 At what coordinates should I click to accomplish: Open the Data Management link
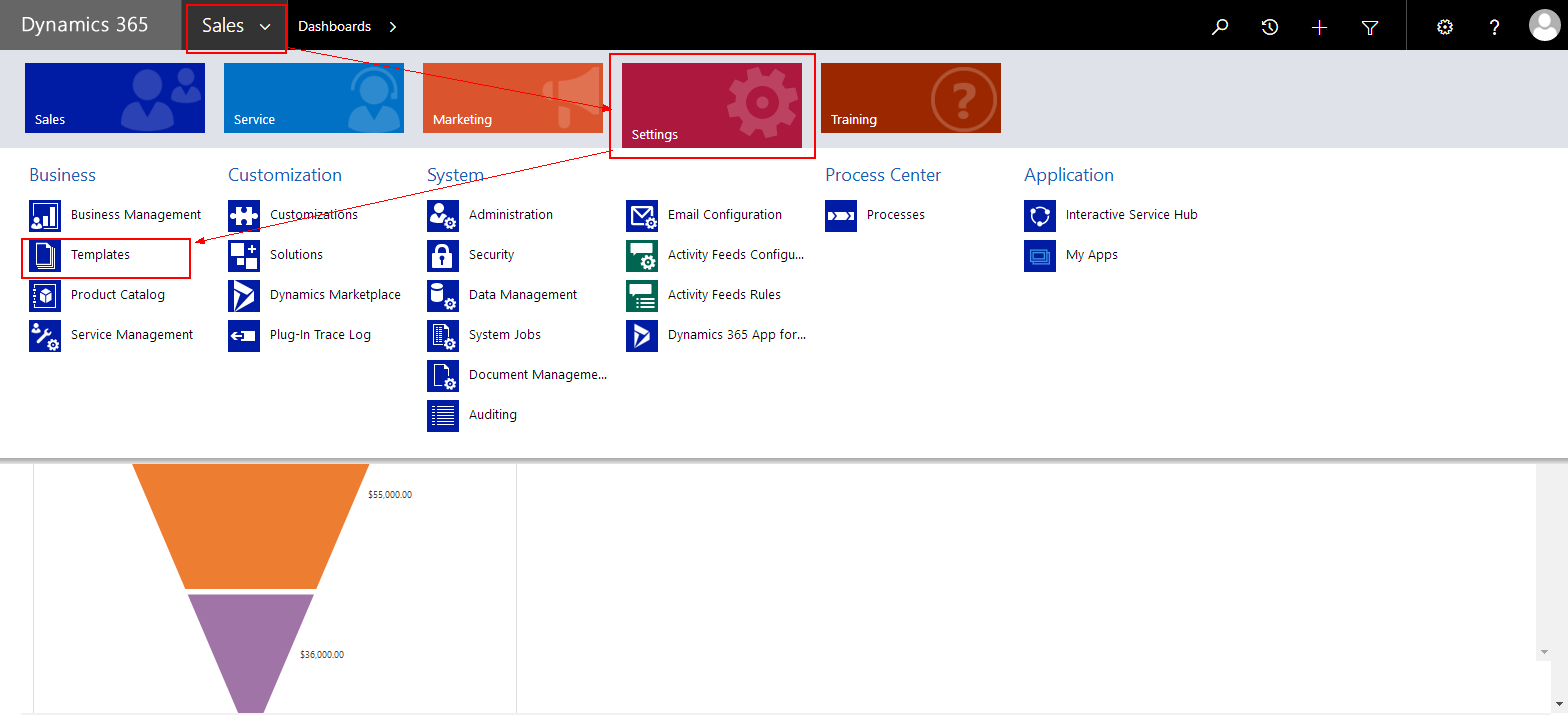(523, 295)
